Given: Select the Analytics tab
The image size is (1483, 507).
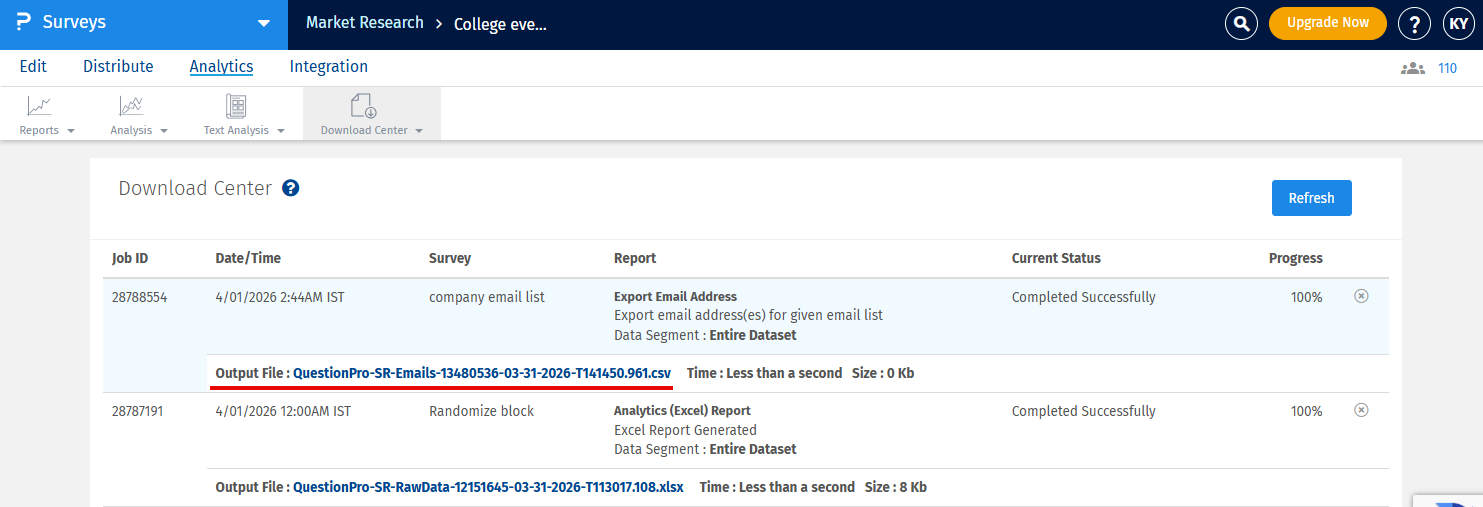Looking at the screenshot, I should pos(221,67).
